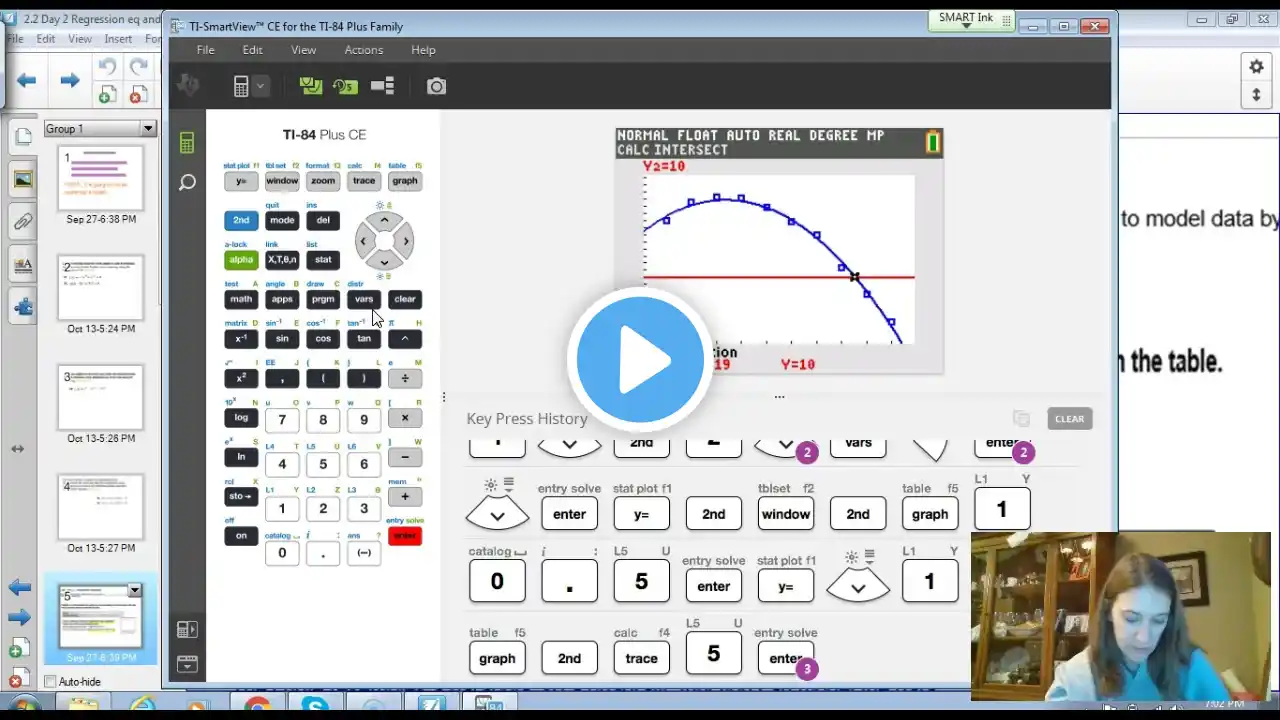Open the Attachments paperclip side tab
The image size is (1280, 720).
click(x=22, y=222)
